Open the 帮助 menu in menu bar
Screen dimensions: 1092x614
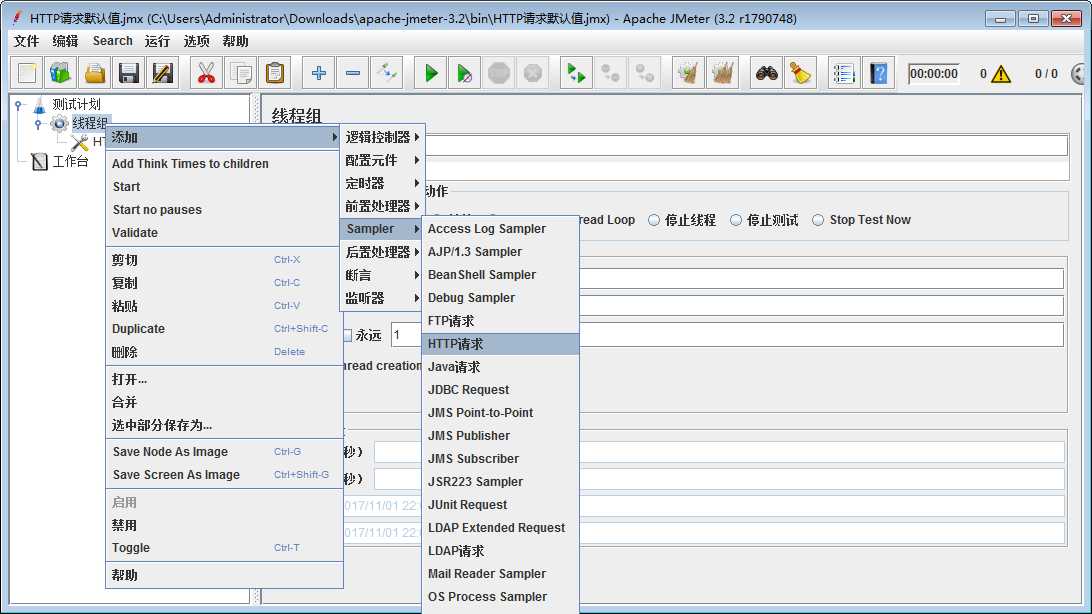pos(235,41)
